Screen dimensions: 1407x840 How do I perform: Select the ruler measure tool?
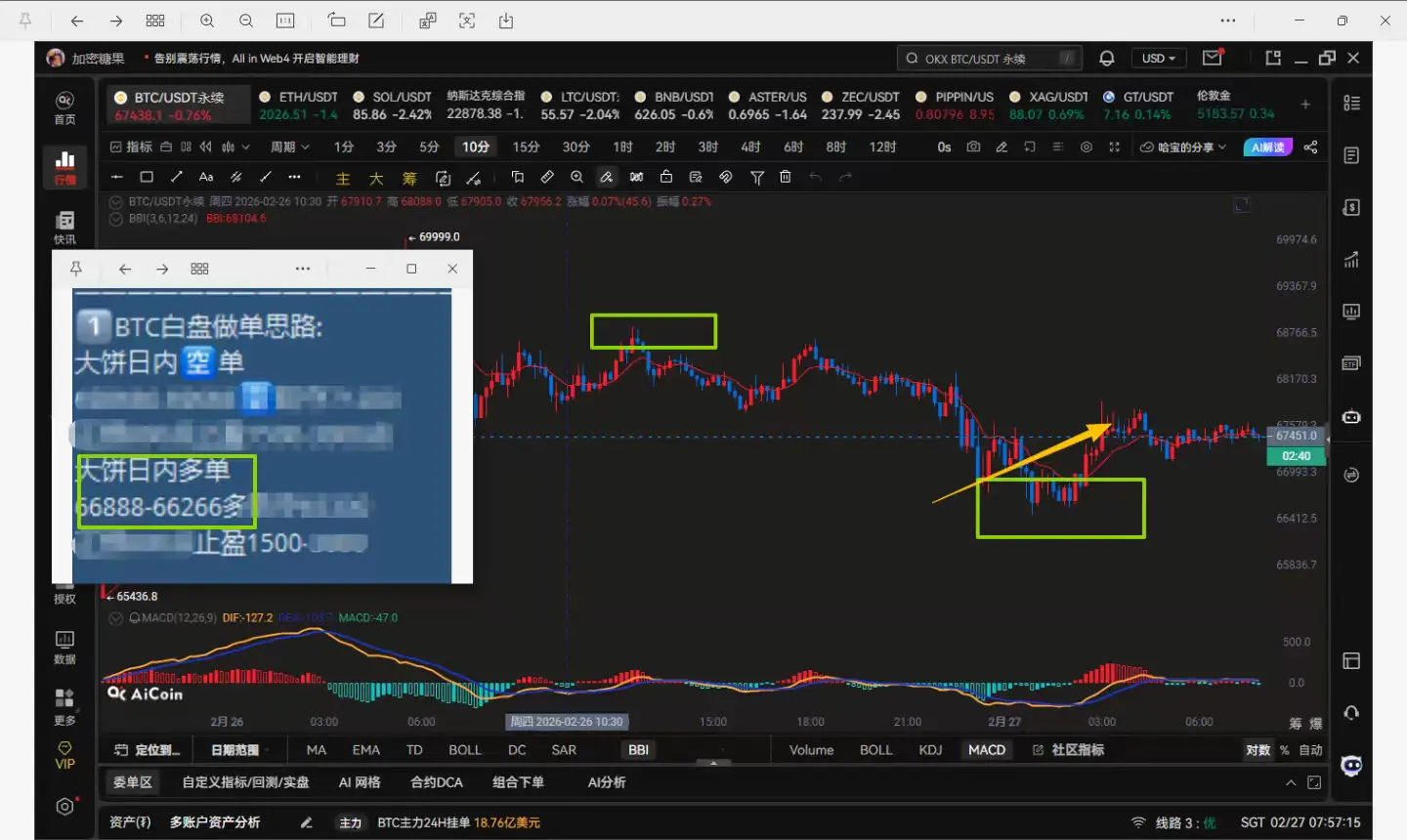(547, 177)
